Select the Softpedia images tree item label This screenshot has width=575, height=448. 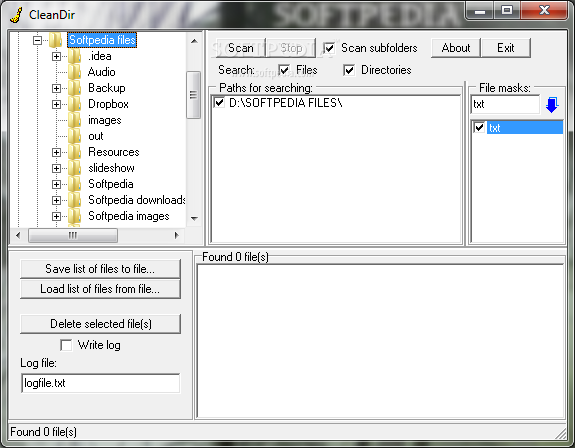point(129,216)
